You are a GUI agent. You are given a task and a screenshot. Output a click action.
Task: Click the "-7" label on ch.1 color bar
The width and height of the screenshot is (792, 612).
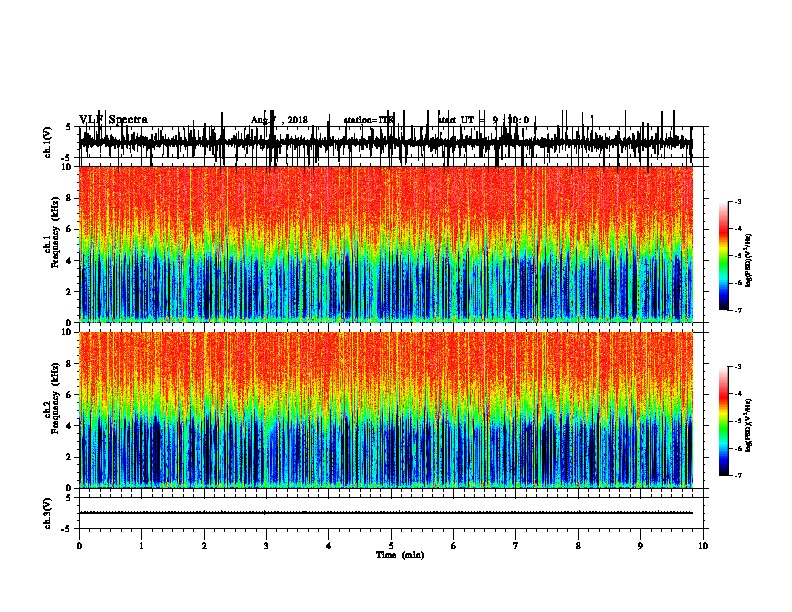click(737, 310)
